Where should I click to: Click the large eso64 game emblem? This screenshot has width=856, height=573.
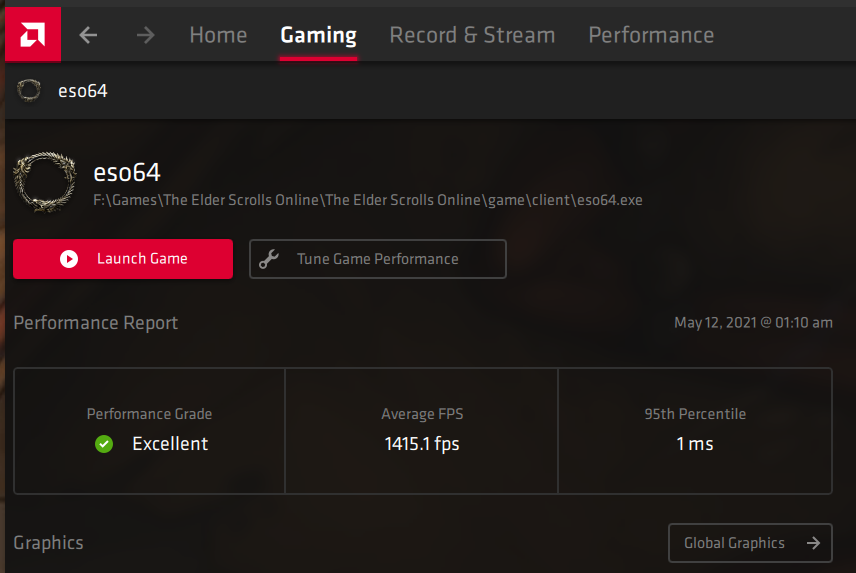(x=45, y=182)
